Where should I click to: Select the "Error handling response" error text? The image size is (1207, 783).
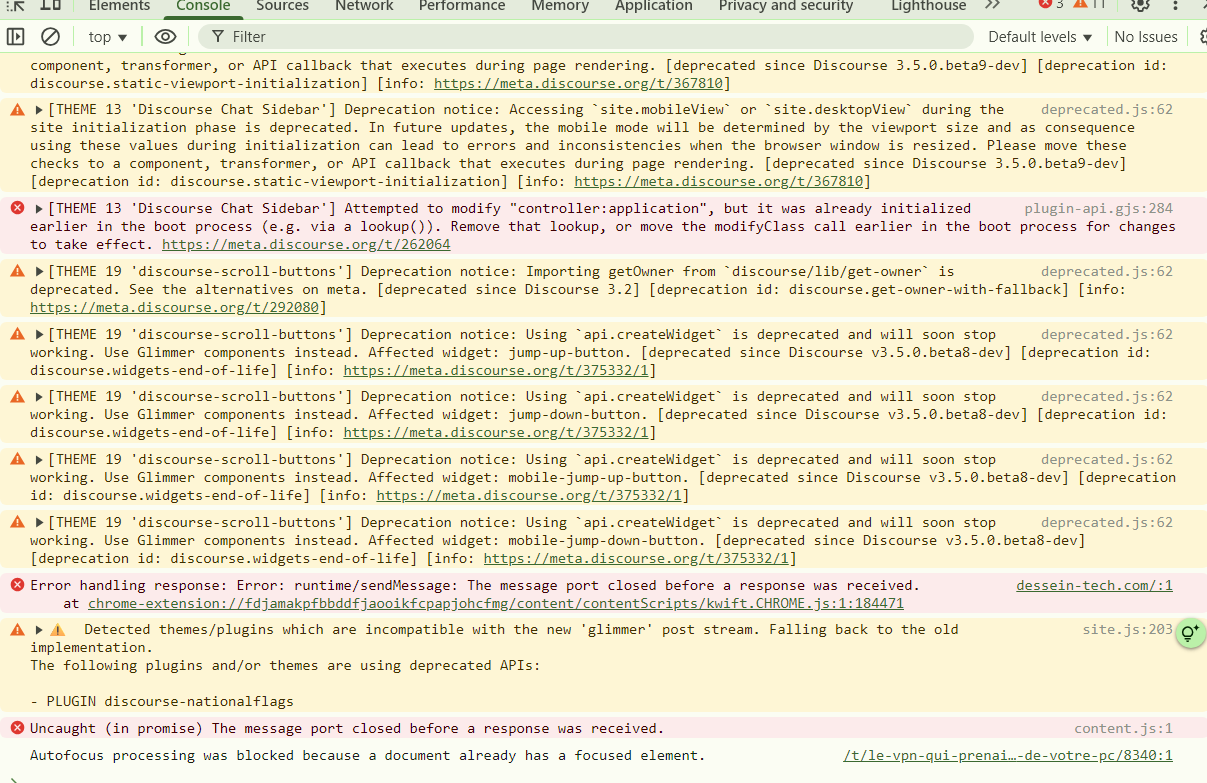click(474, 586)
